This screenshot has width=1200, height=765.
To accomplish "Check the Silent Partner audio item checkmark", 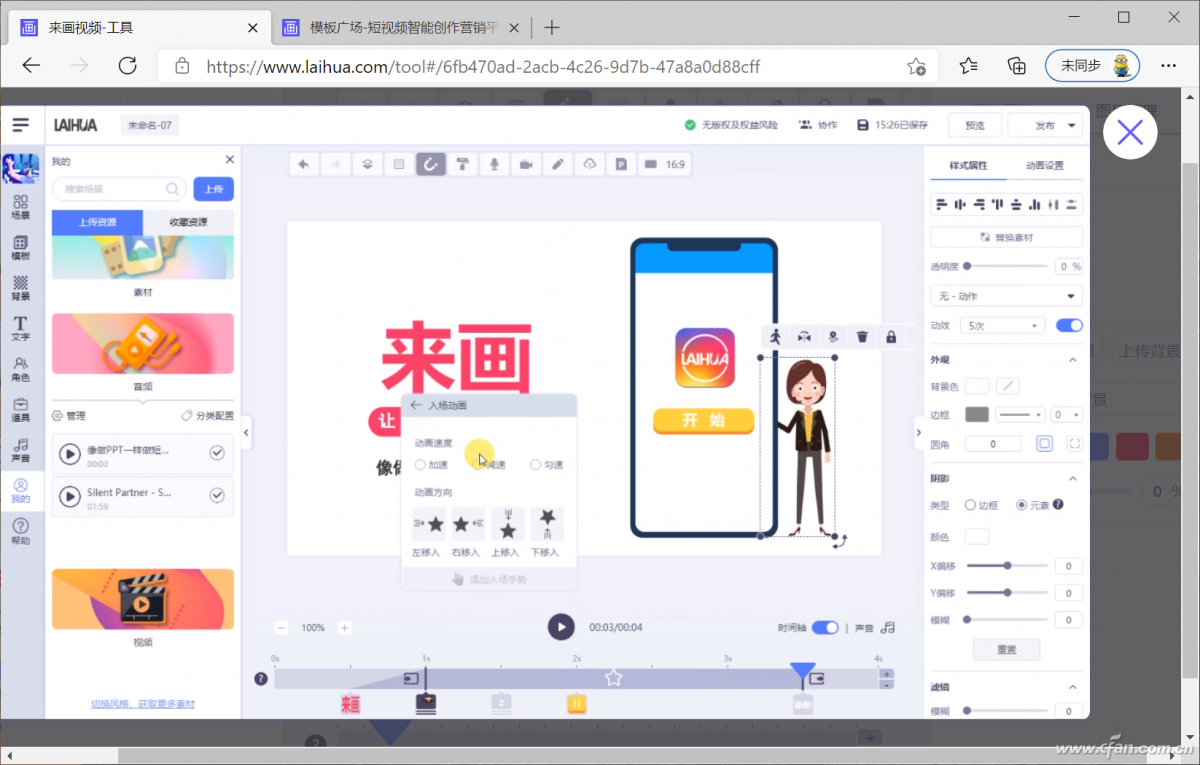I will tap(217, 495).
